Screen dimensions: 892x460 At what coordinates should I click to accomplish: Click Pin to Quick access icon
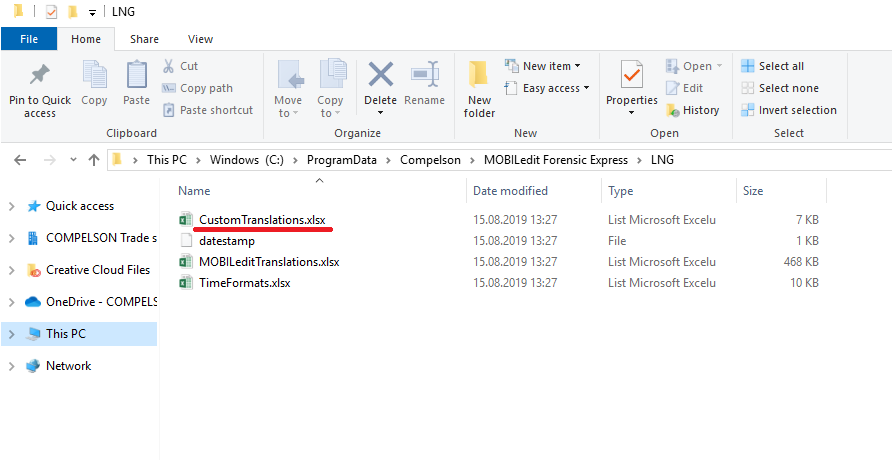point(40,77)
